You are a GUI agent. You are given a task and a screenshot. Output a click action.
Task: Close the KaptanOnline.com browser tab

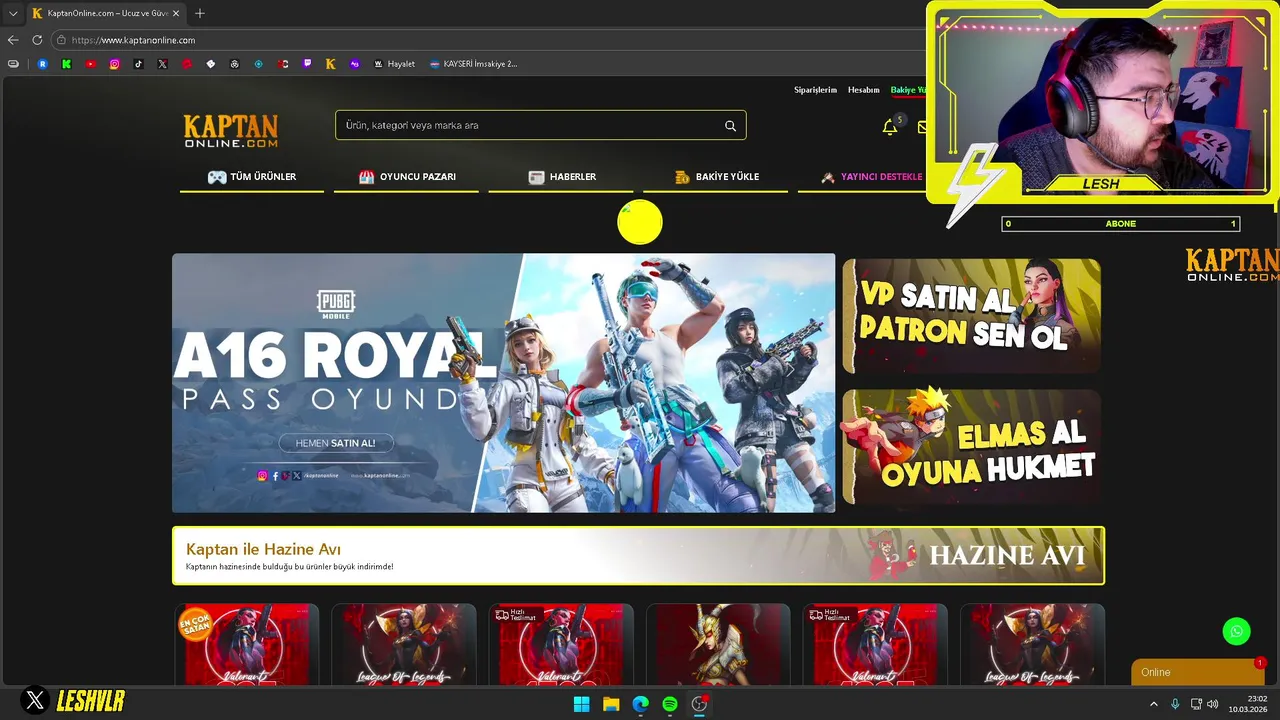[178, 13]
